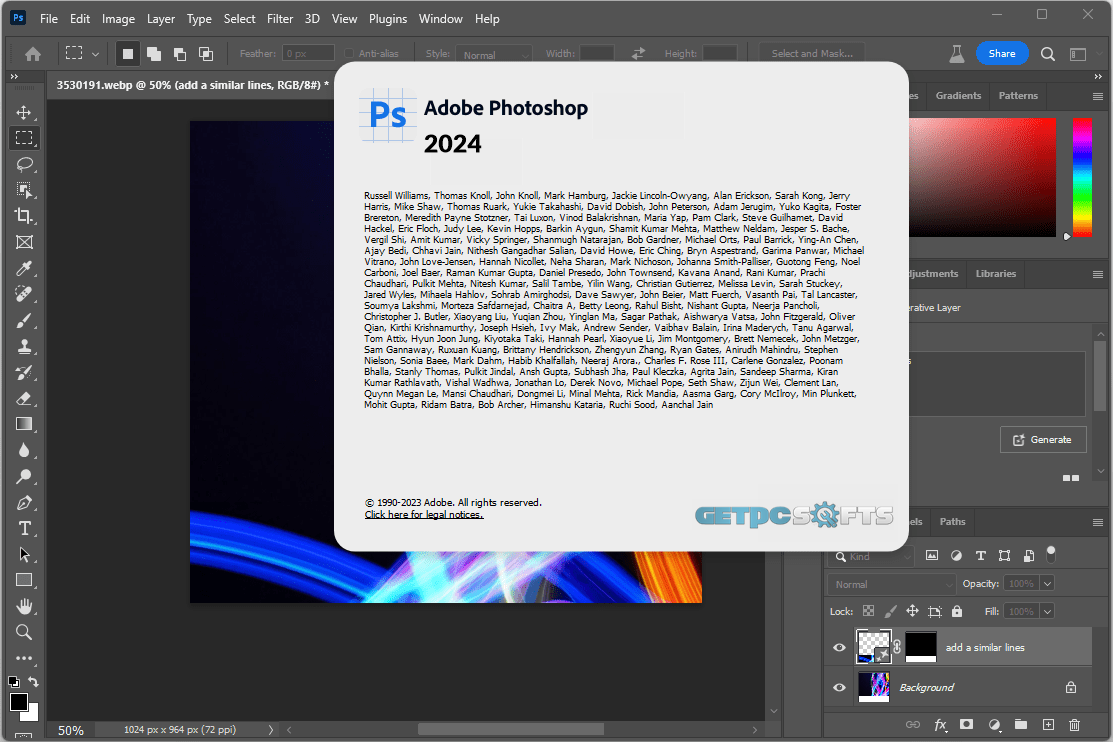Switch to the Libraries tab
This screenshot has height=742, width=1113.
[x=995, y=274]
